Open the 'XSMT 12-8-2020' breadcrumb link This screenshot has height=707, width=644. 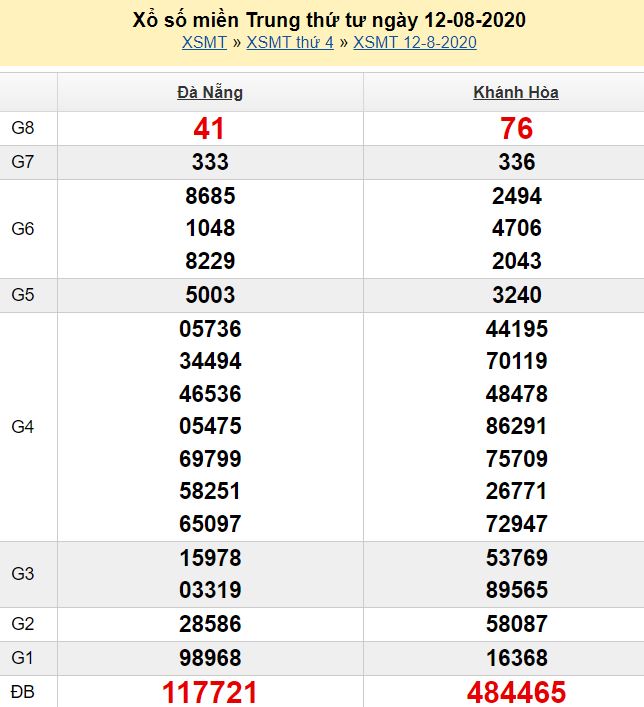pos(414,42)
